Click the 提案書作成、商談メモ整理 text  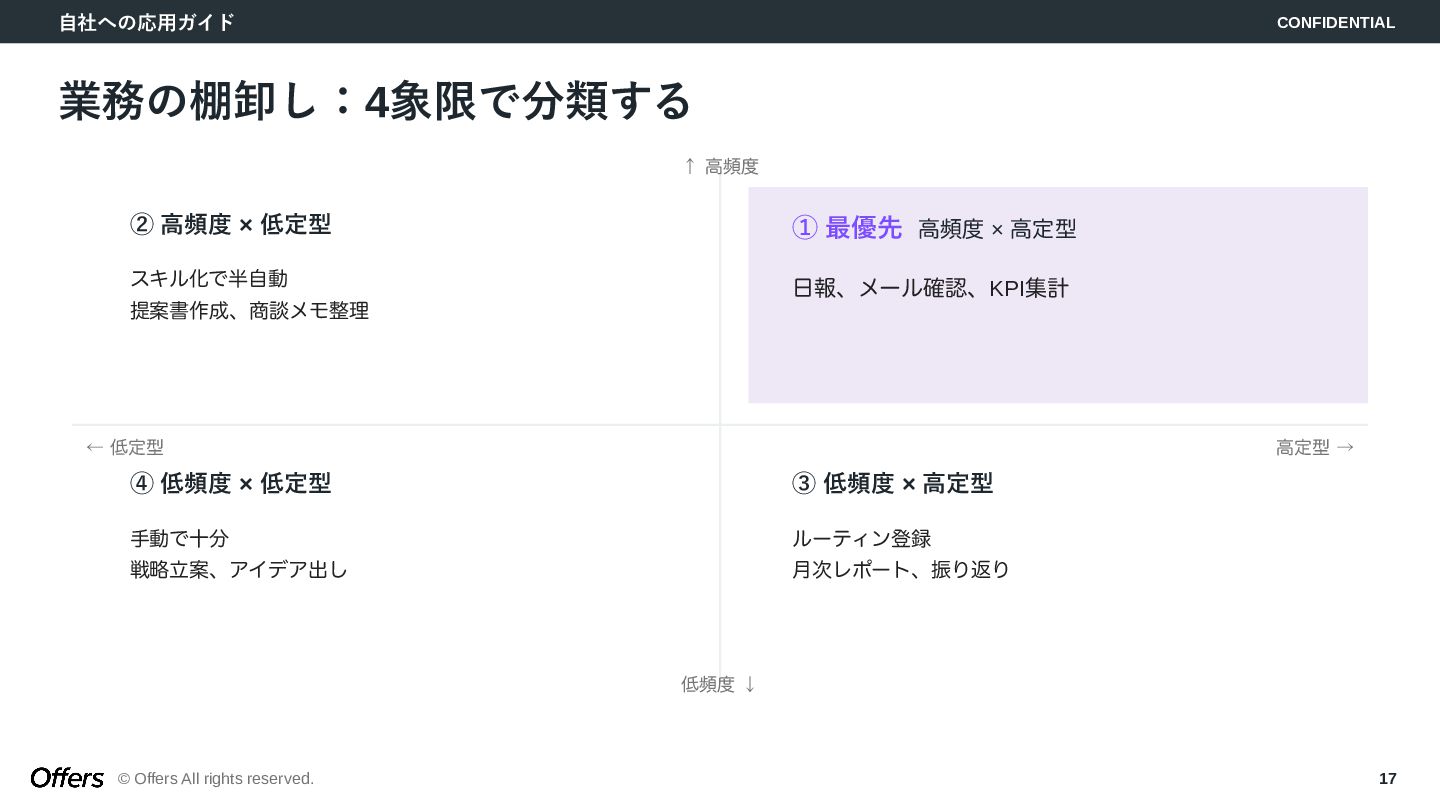point(249,310)
